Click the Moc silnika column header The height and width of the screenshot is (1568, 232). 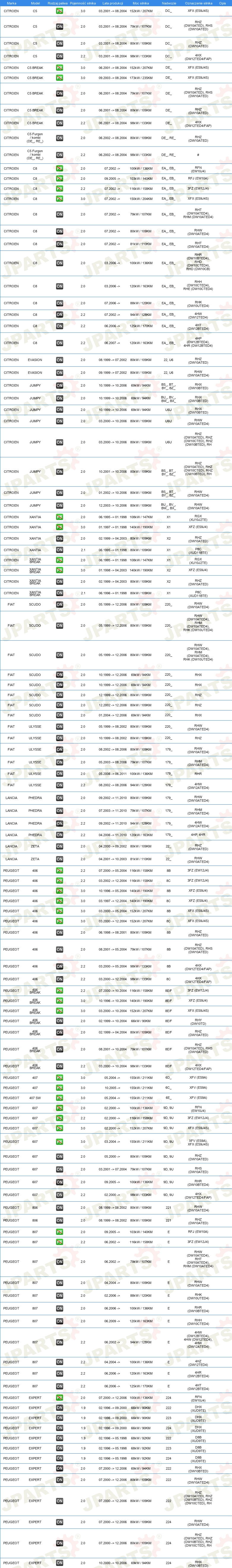point(141,3)
